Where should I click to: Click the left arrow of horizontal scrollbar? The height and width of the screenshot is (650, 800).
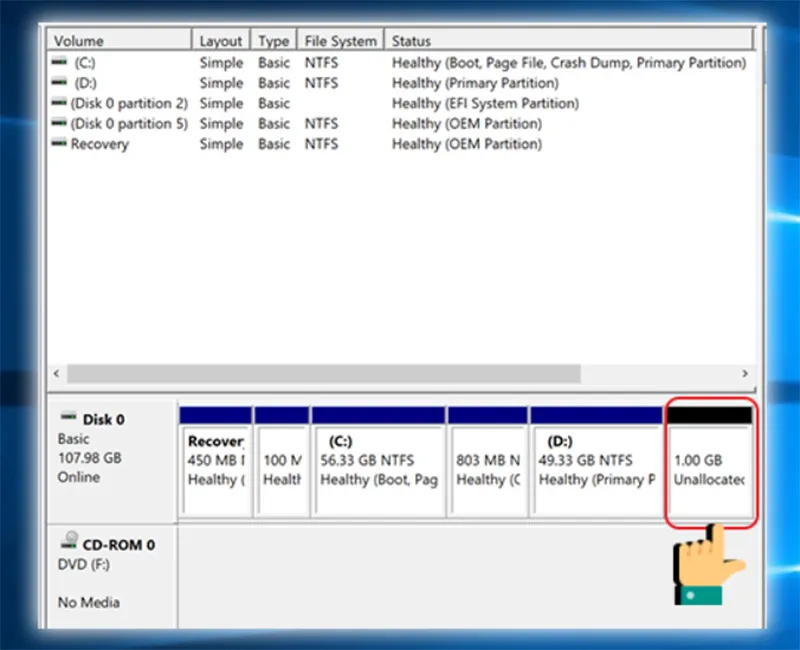(x=57, y=373)
